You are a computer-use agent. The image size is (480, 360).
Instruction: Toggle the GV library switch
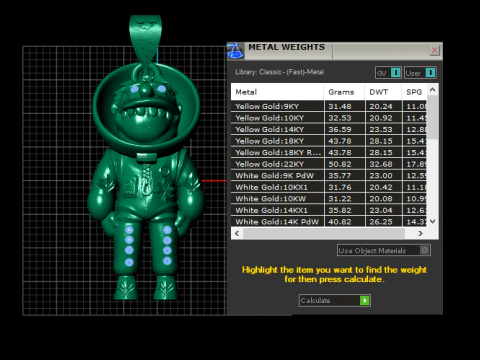click(388, 73)
